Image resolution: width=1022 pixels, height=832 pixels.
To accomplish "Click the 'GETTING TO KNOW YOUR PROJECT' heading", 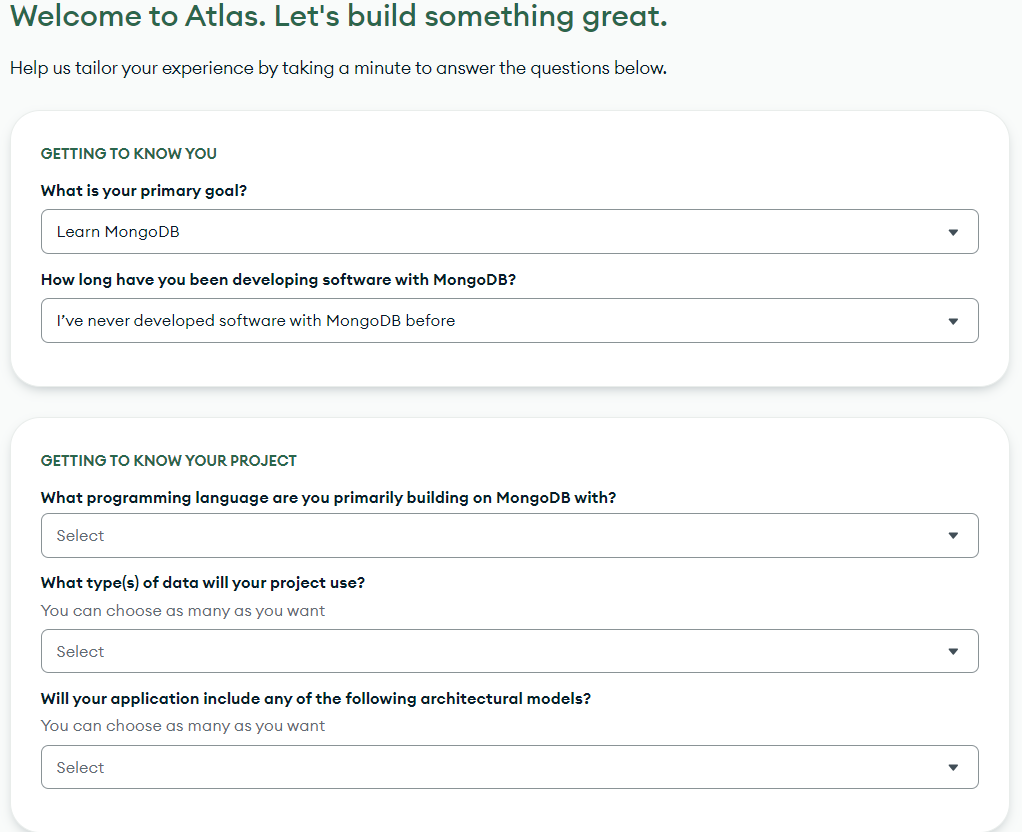I will pyautogui.click(x=169, y=461).
